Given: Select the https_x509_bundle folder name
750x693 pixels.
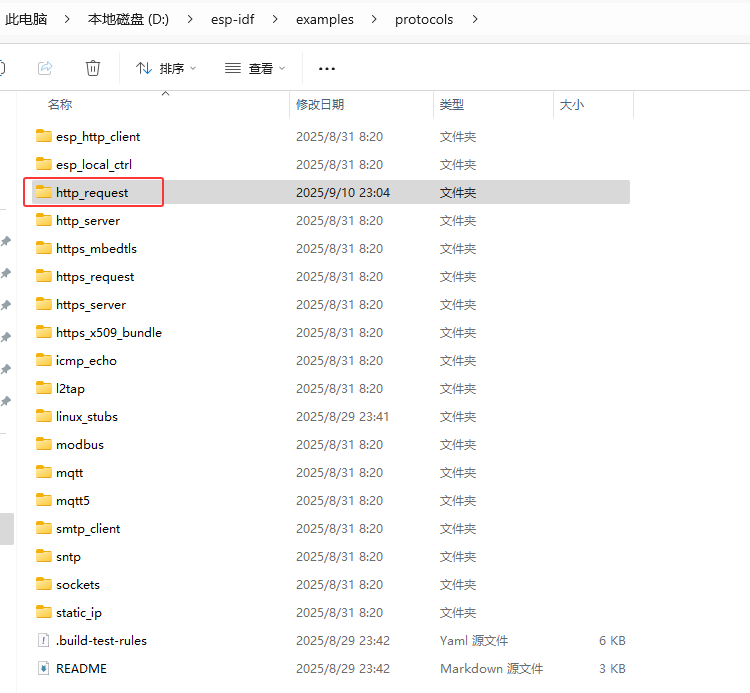Looking at the screenshot, I should coord(109,332).
